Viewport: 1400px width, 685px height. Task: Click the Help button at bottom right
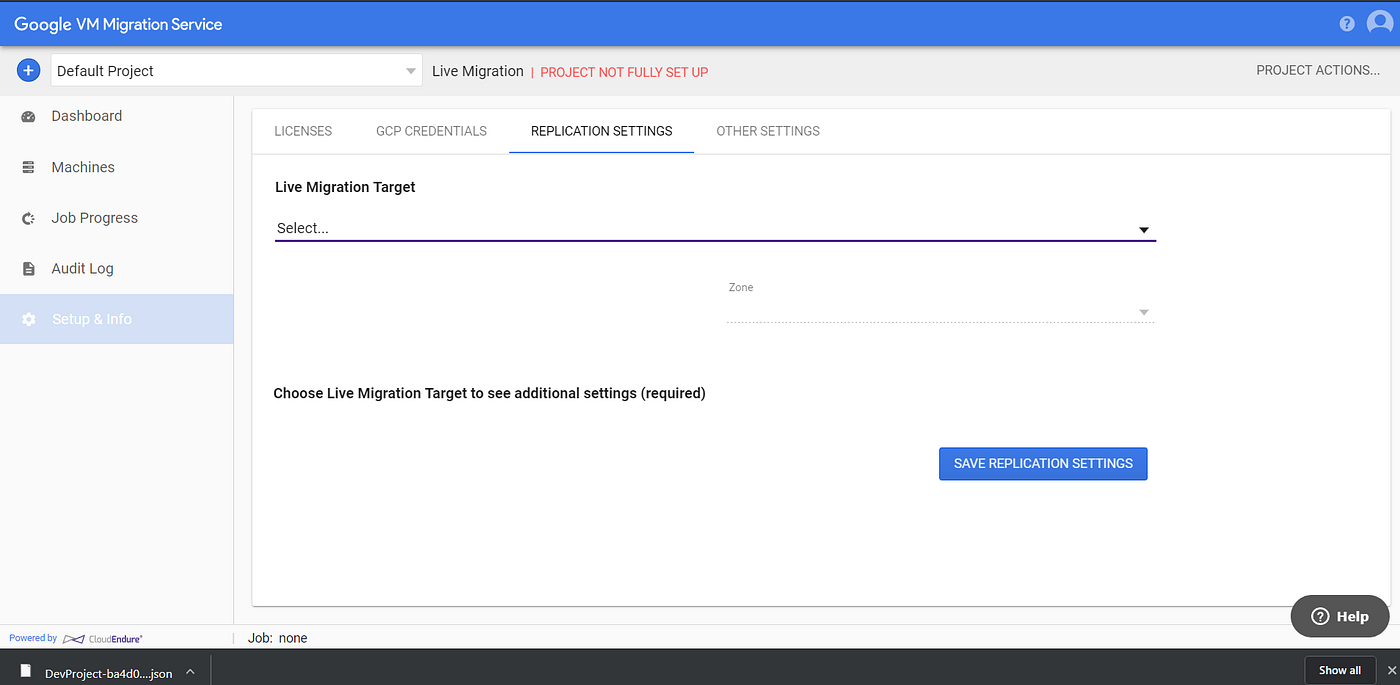(x=1340, y=616)
